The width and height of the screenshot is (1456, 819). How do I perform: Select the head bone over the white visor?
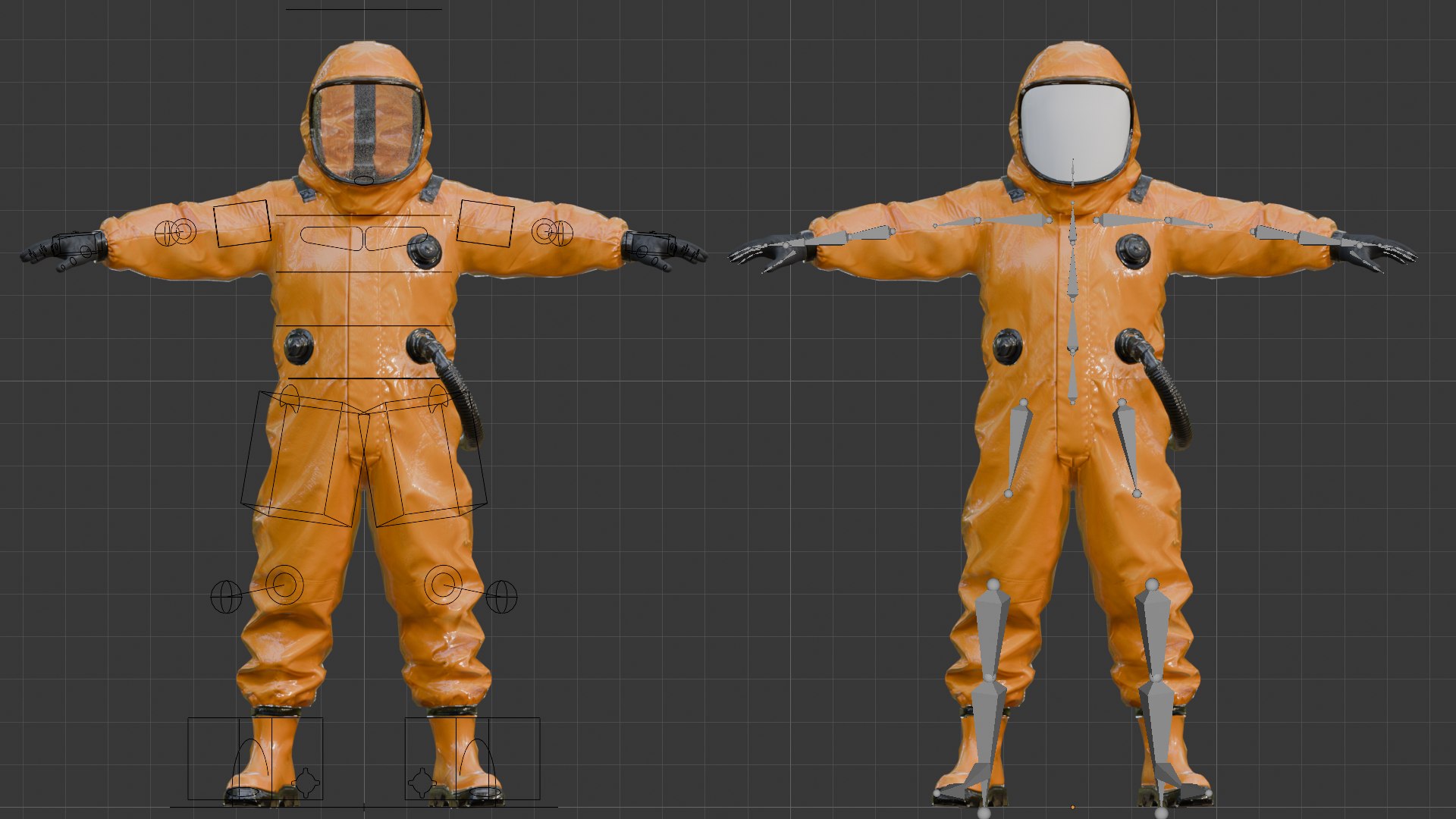point(1073,172)
